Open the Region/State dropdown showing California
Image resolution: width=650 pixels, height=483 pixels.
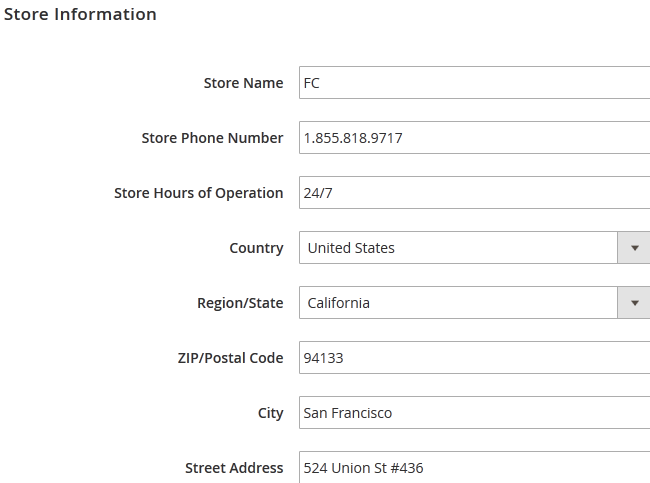pos(458,303)
